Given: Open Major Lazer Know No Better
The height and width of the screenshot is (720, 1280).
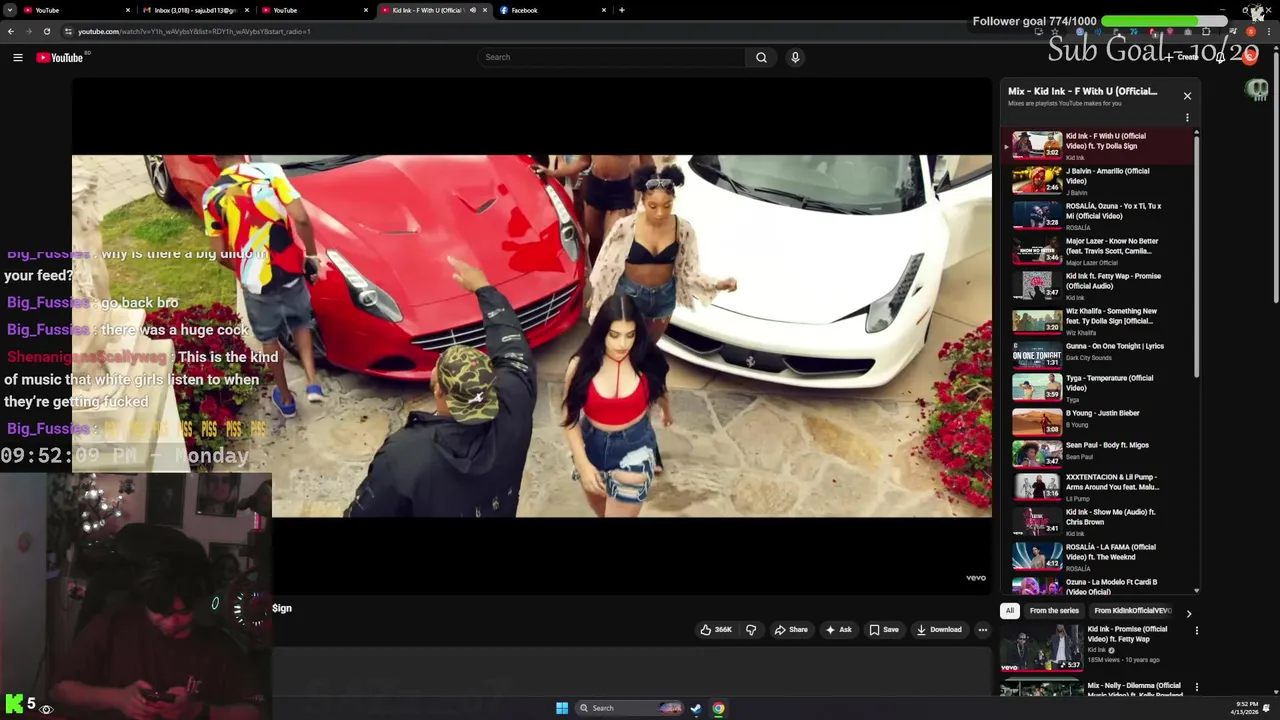Looking at the screenshot, I should click(x=1098, y=251).
